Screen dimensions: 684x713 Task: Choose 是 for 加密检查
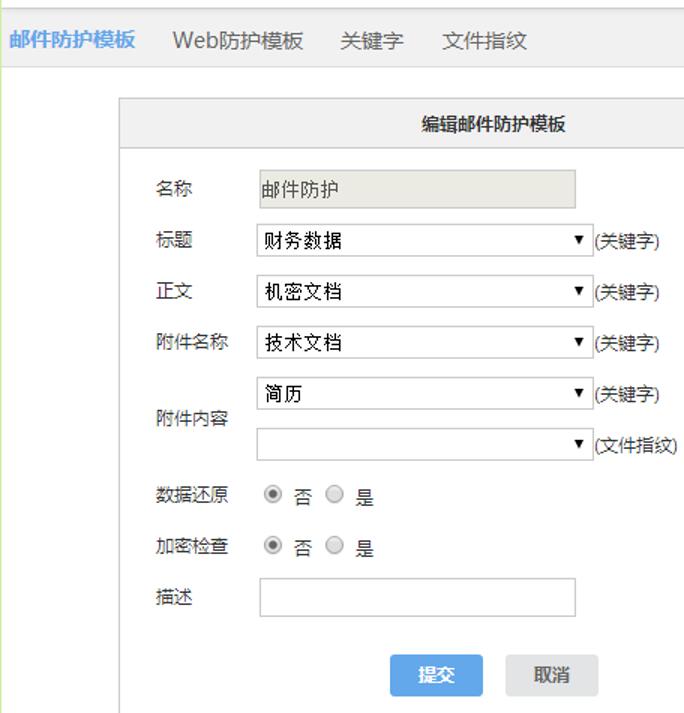(335, 546)
